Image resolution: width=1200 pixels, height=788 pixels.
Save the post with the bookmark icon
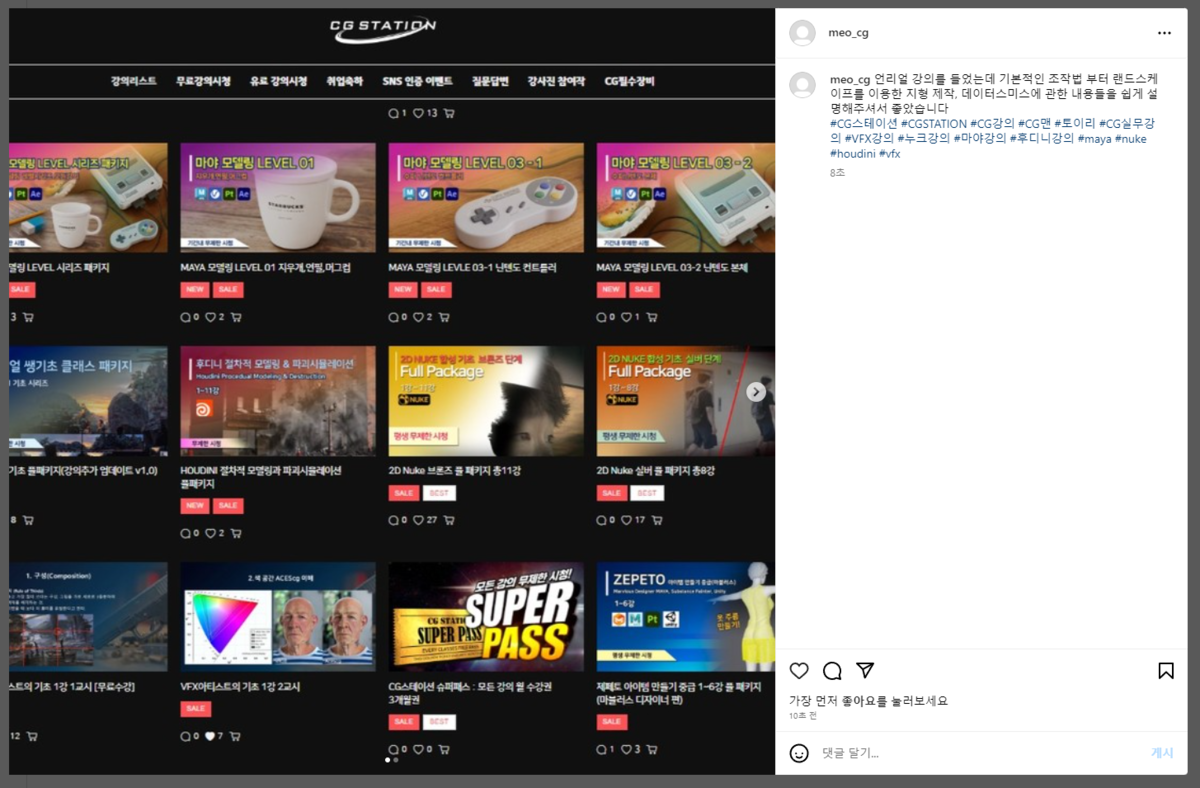(1166, 671)
